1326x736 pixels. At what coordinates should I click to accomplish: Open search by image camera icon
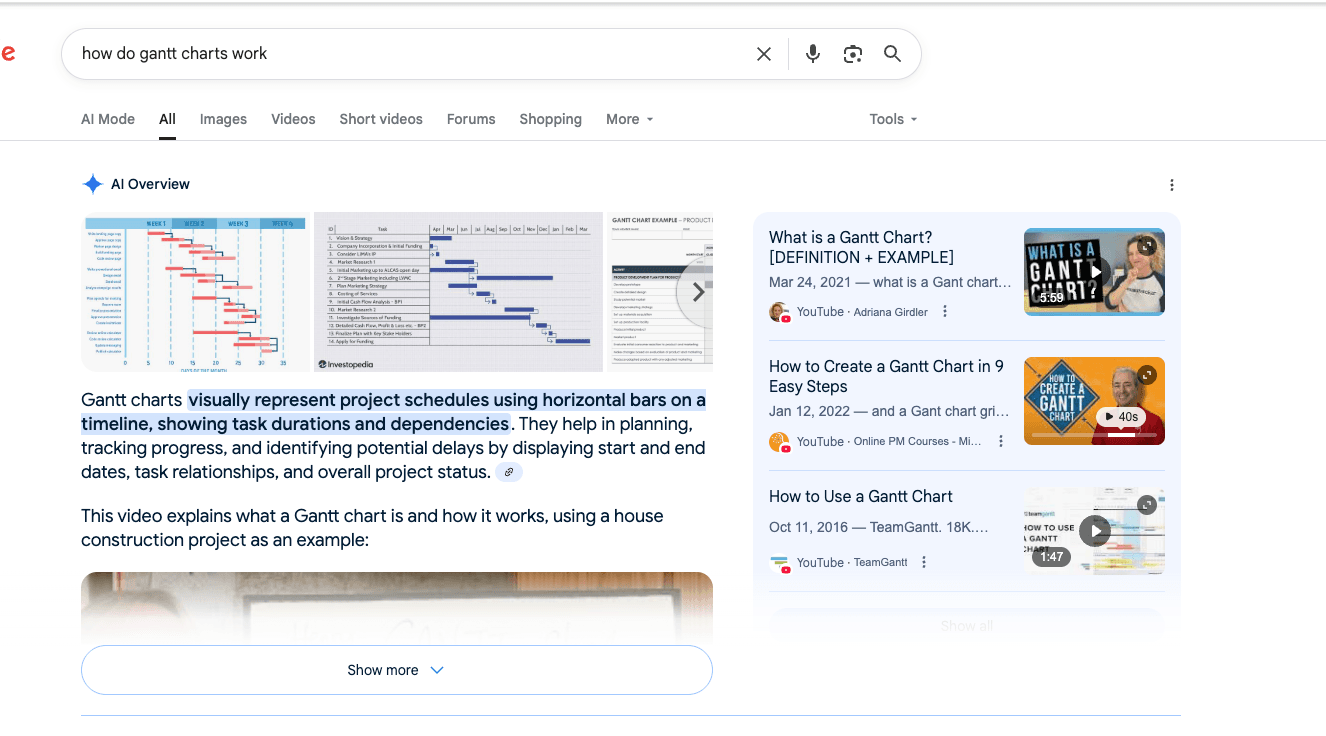[853, 54]
